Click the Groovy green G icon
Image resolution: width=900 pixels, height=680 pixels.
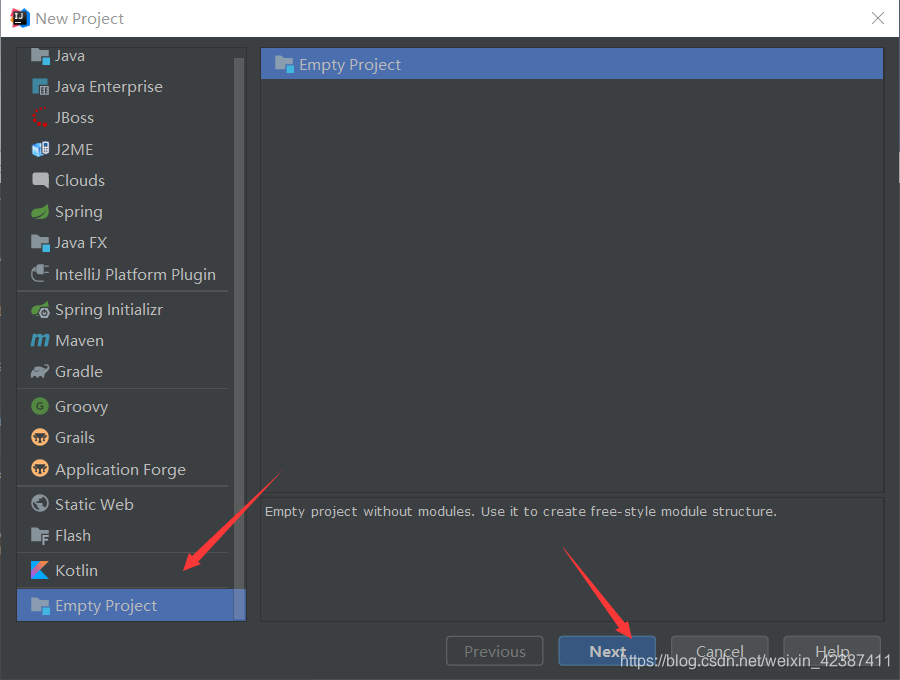point(40,406)
